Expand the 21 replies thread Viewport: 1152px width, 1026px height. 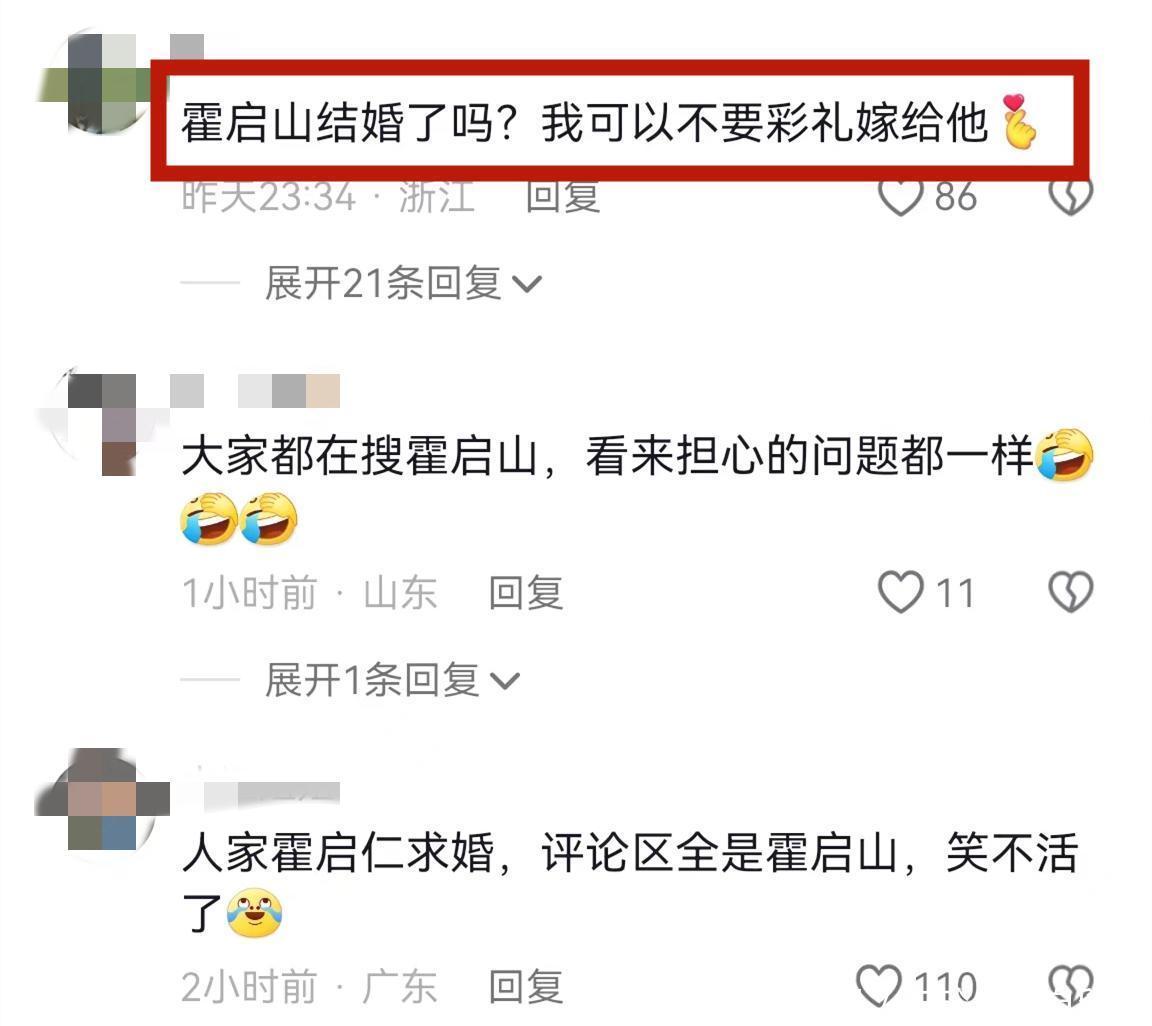click(x=403, y=284)
